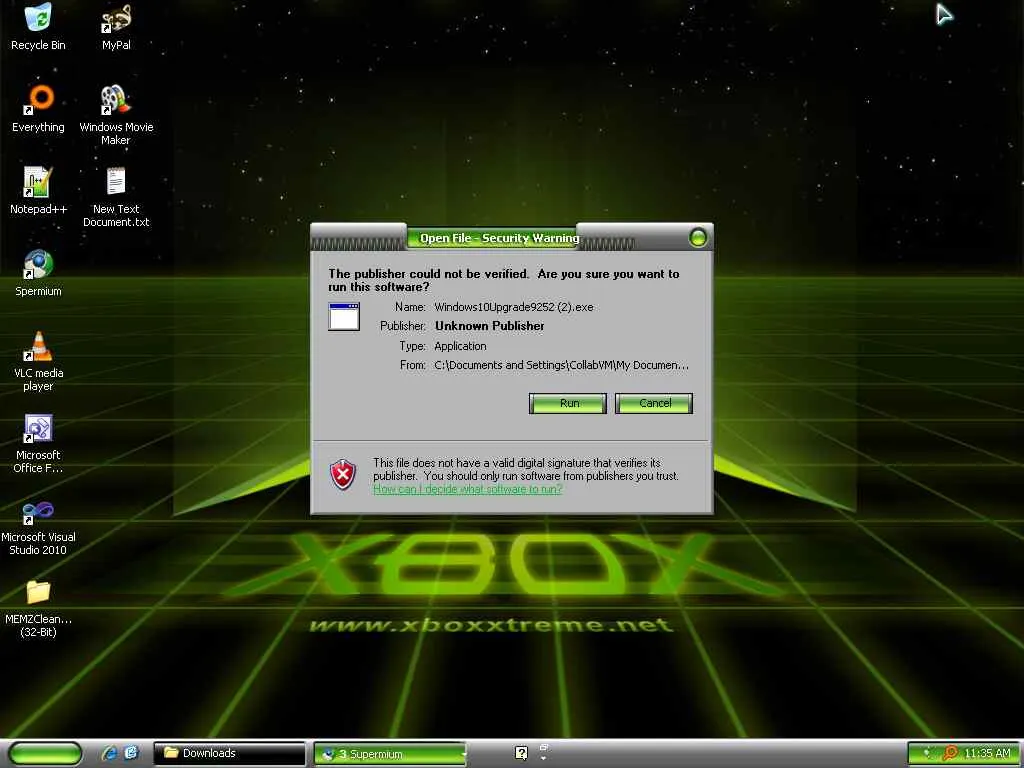Launch Internet Explorer from quick launch
Screen dimensions: 1024x768
[x=108, y=754]
